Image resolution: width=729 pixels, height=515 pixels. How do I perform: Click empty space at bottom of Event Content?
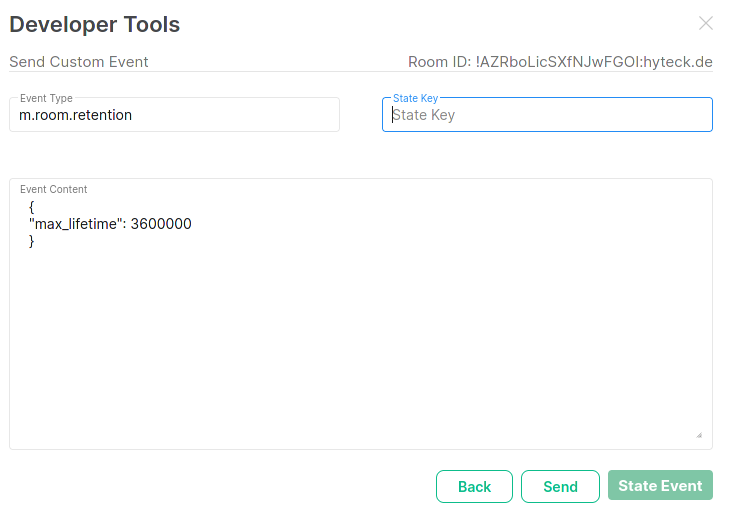[360, 380]
